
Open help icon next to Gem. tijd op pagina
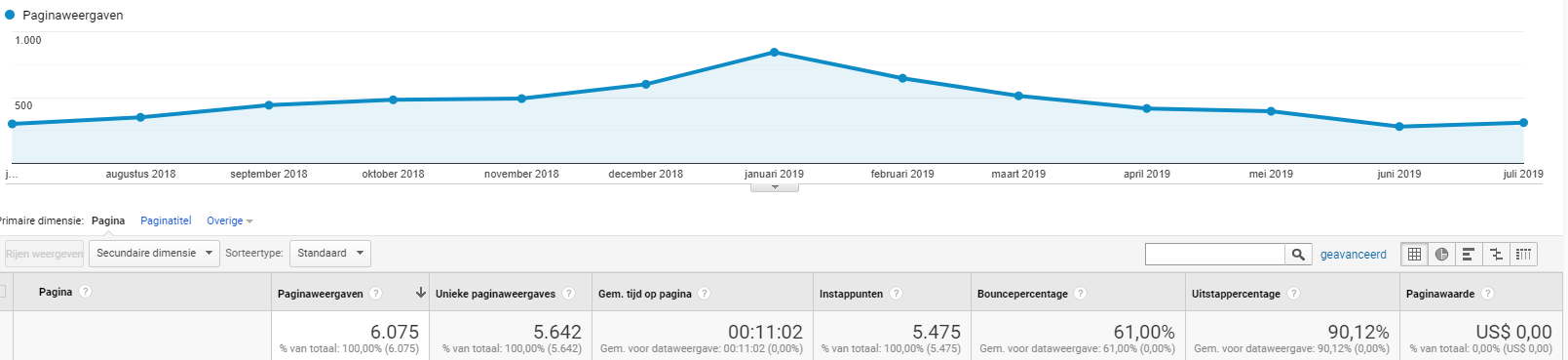[x=705, y=294]
